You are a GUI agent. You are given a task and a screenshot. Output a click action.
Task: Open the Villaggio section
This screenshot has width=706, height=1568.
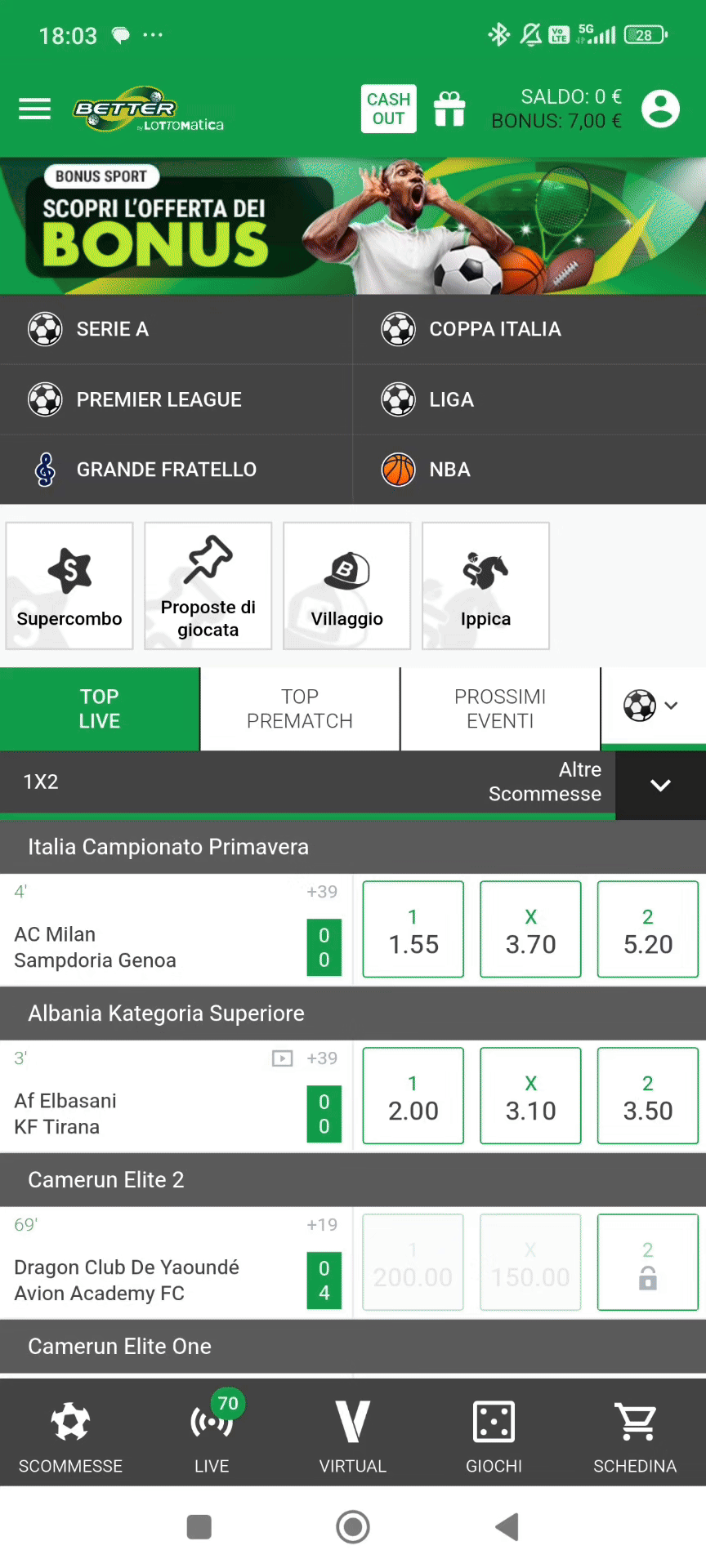(x=346, y=586)
